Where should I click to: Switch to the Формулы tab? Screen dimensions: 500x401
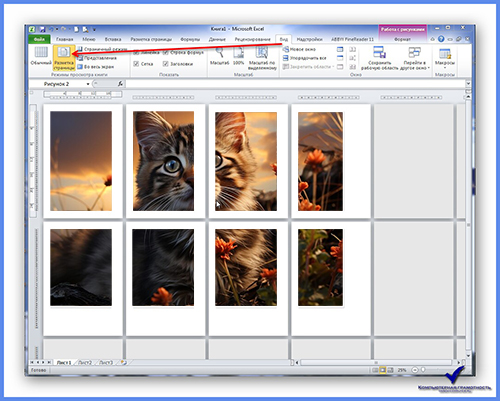[x=190, y=39]
